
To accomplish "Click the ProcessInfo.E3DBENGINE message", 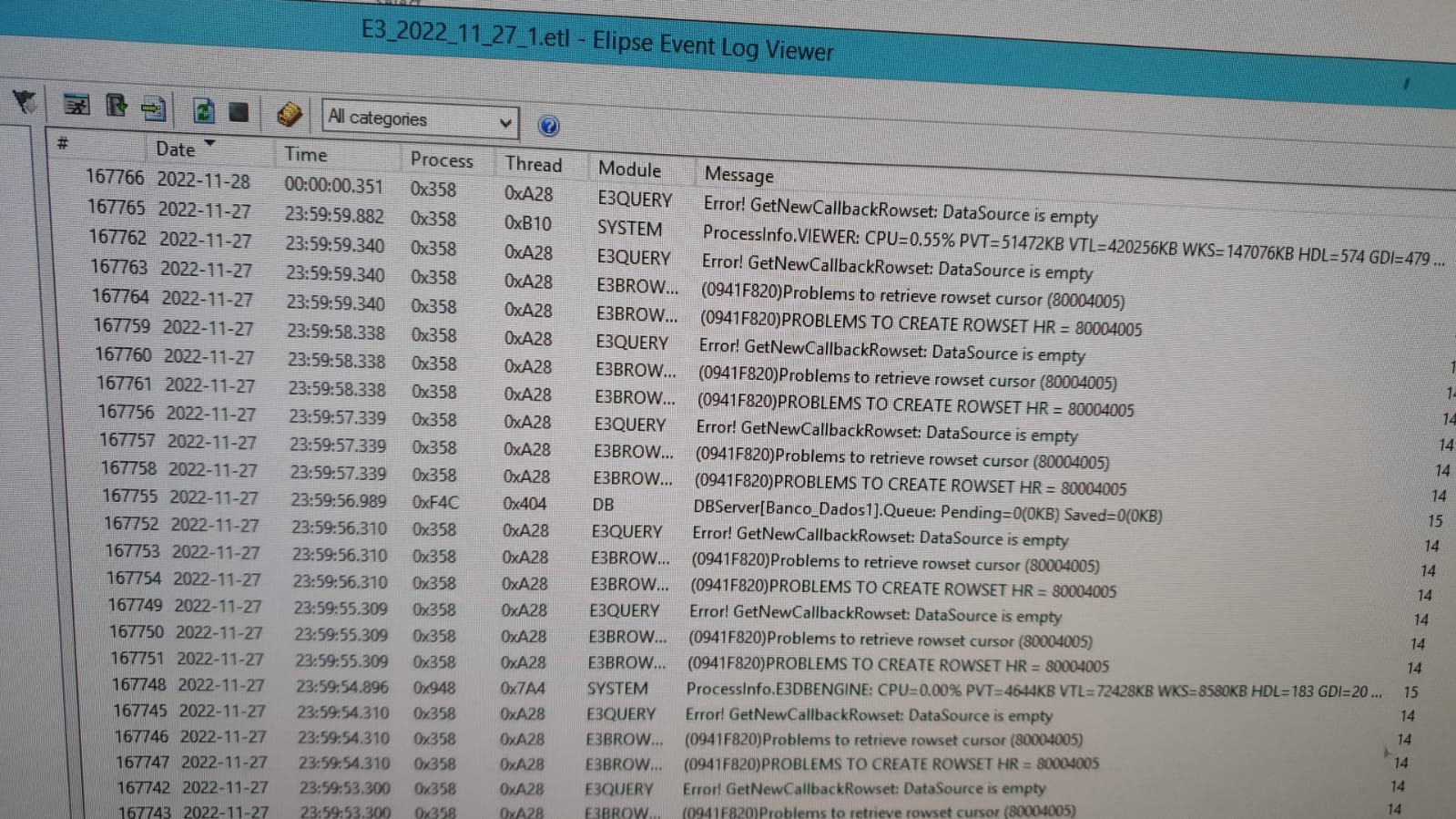I will (x=1033, y=691).
